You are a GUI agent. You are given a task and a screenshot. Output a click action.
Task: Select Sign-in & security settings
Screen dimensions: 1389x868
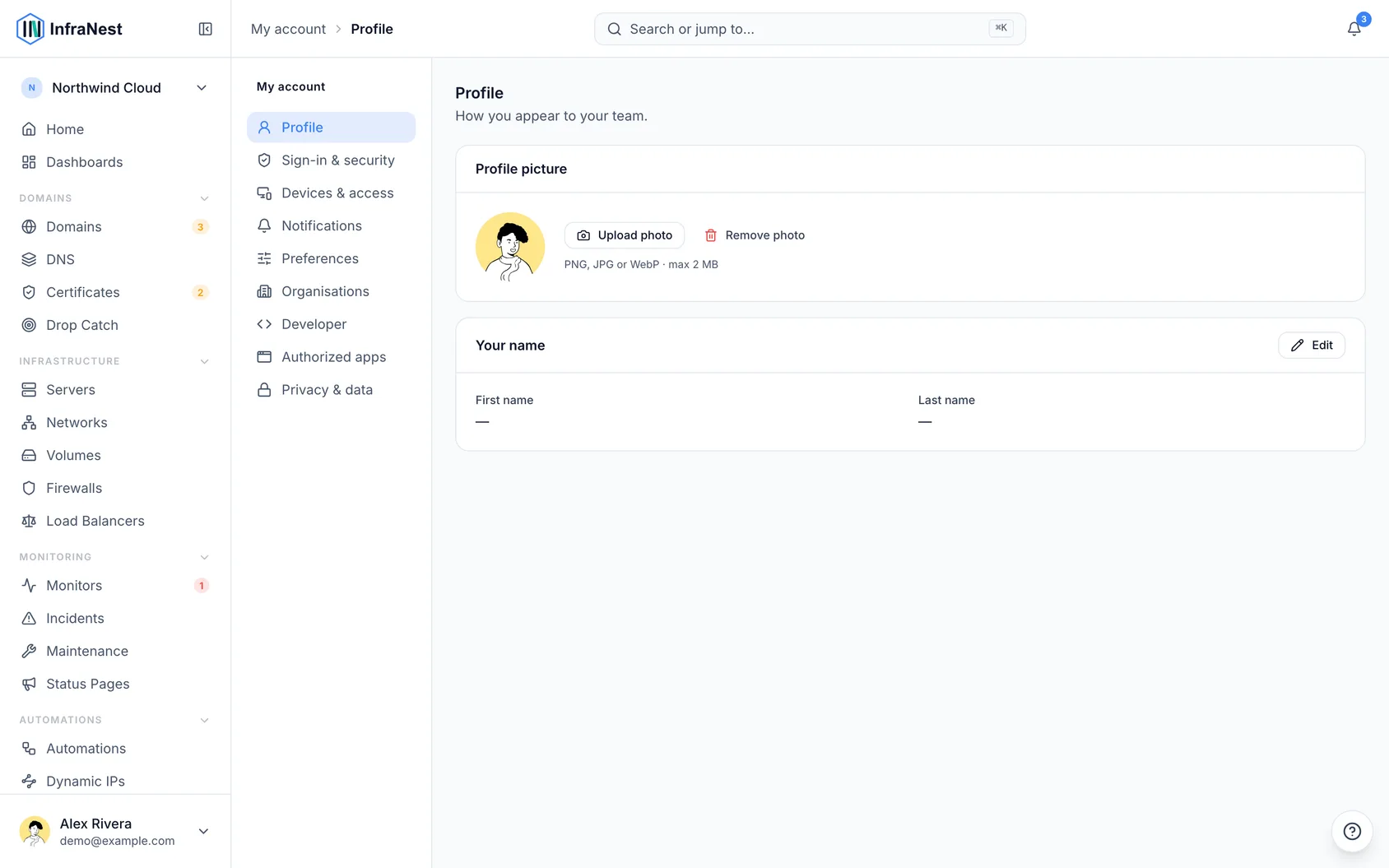pos(331,160)
